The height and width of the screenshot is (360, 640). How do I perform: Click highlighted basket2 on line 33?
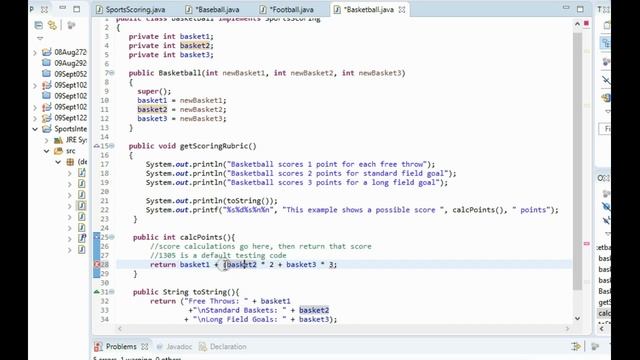(x=314, y=310)
